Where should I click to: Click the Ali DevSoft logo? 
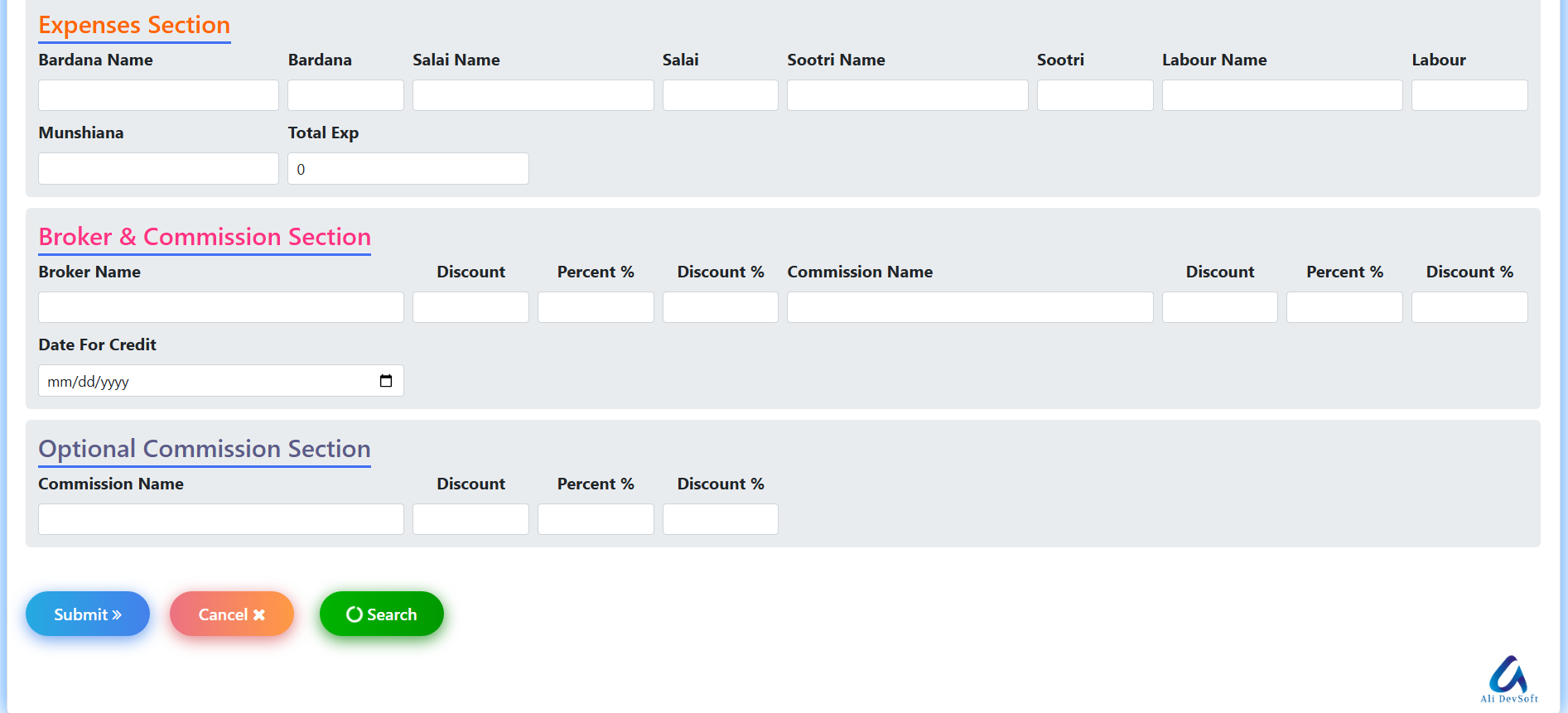coord(1508,679)
